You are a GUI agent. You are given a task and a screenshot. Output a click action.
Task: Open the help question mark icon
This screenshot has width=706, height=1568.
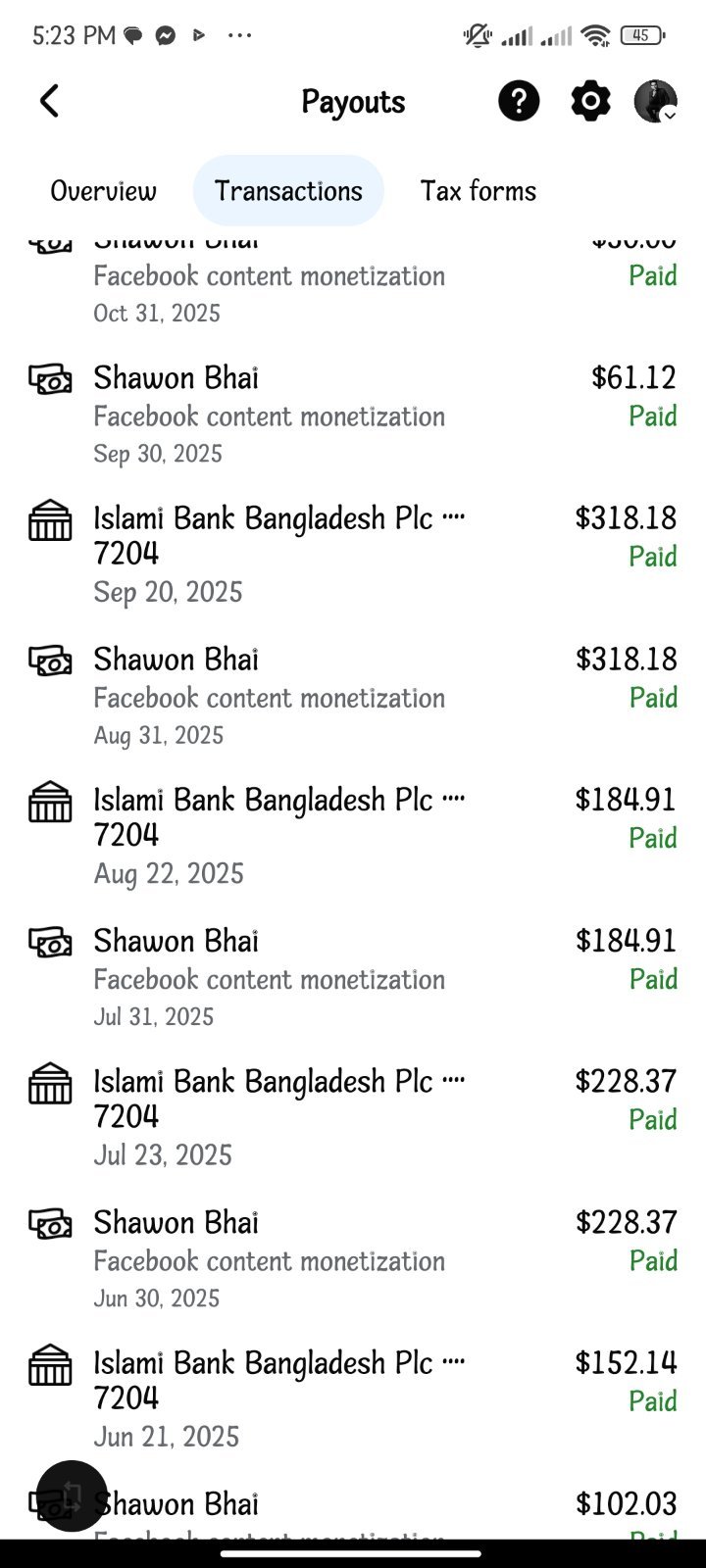519,101
